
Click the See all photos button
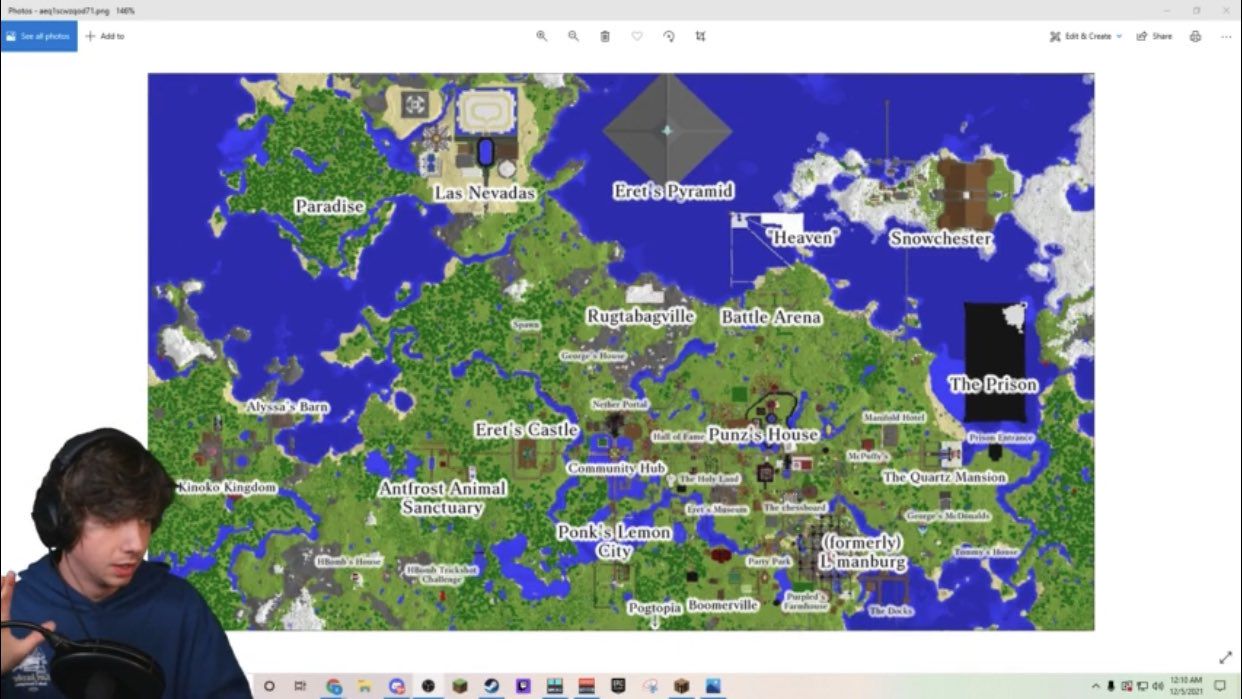click(38, 36)
